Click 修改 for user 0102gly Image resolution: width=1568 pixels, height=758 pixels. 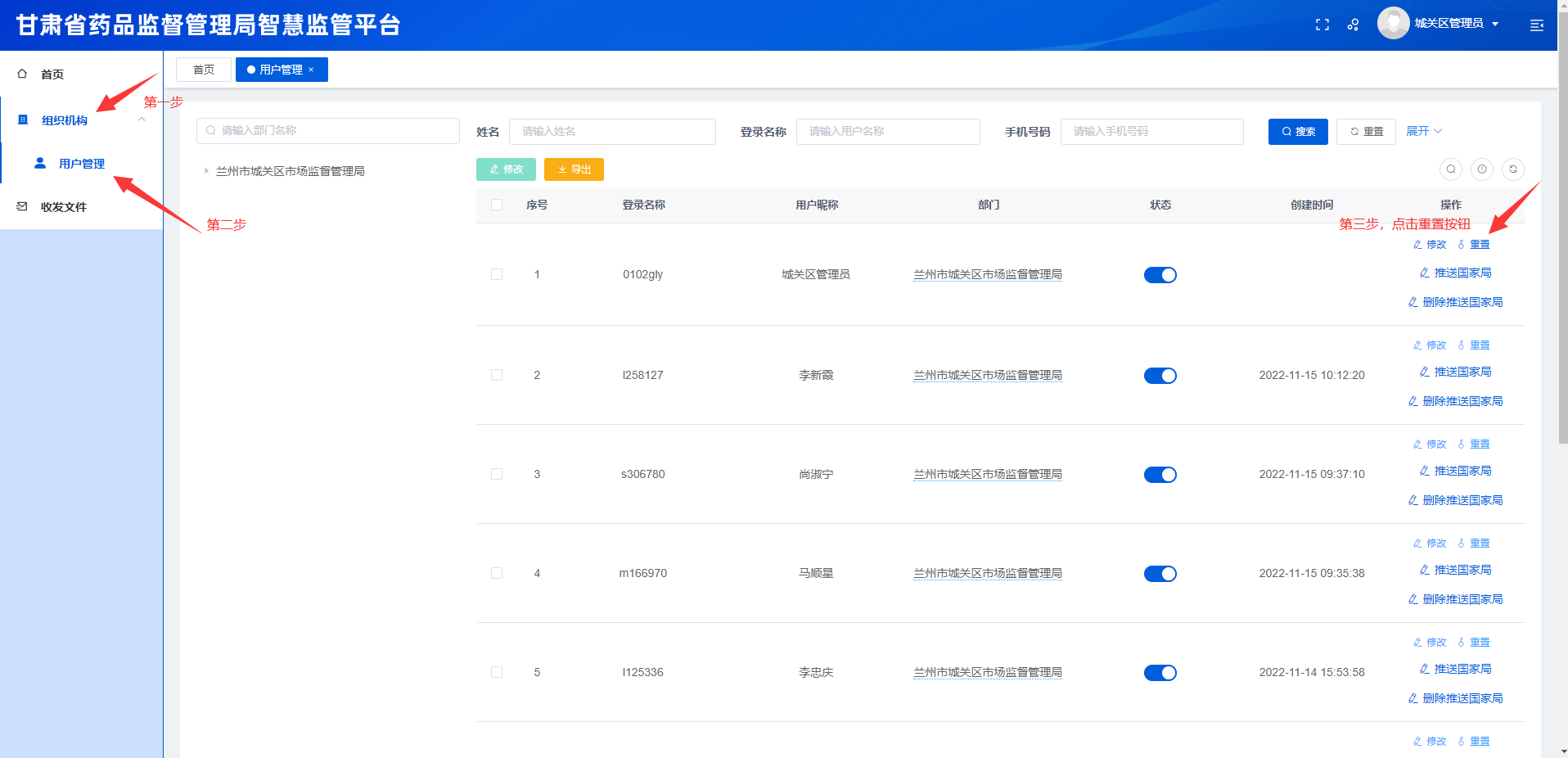1430,245
